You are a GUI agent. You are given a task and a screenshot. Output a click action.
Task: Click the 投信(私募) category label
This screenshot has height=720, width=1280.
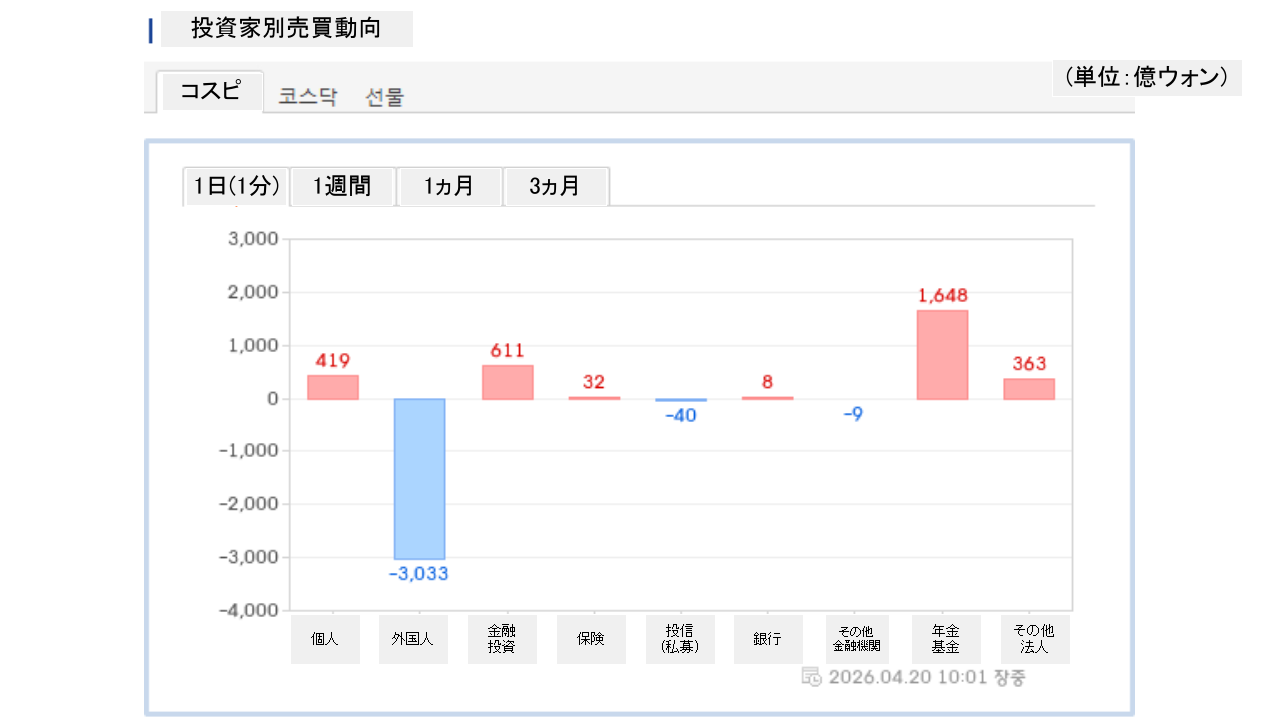click(680, 639)
